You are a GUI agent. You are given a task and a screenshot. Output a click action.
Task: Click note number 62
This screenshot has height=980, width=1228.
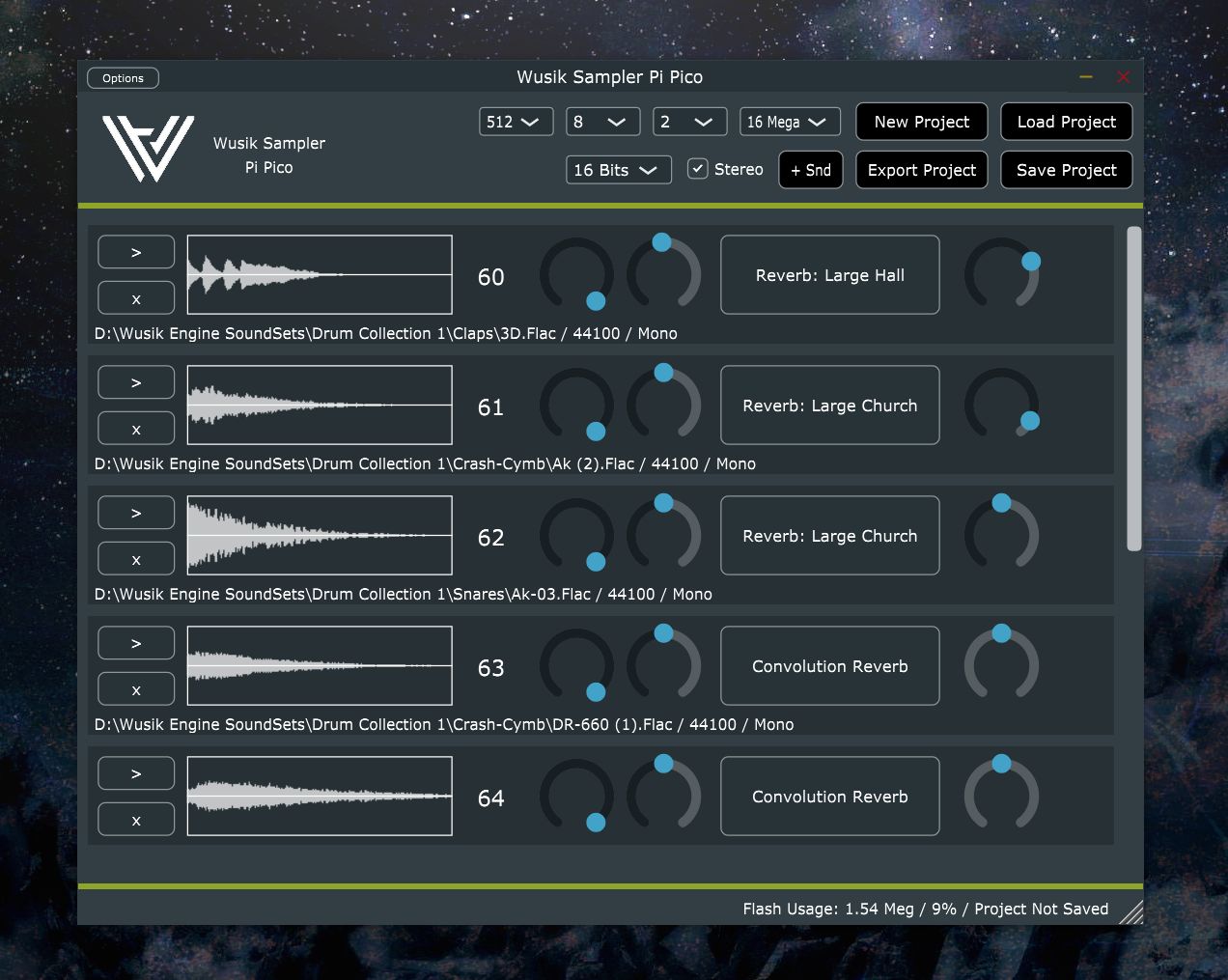[x=491, y=538]
